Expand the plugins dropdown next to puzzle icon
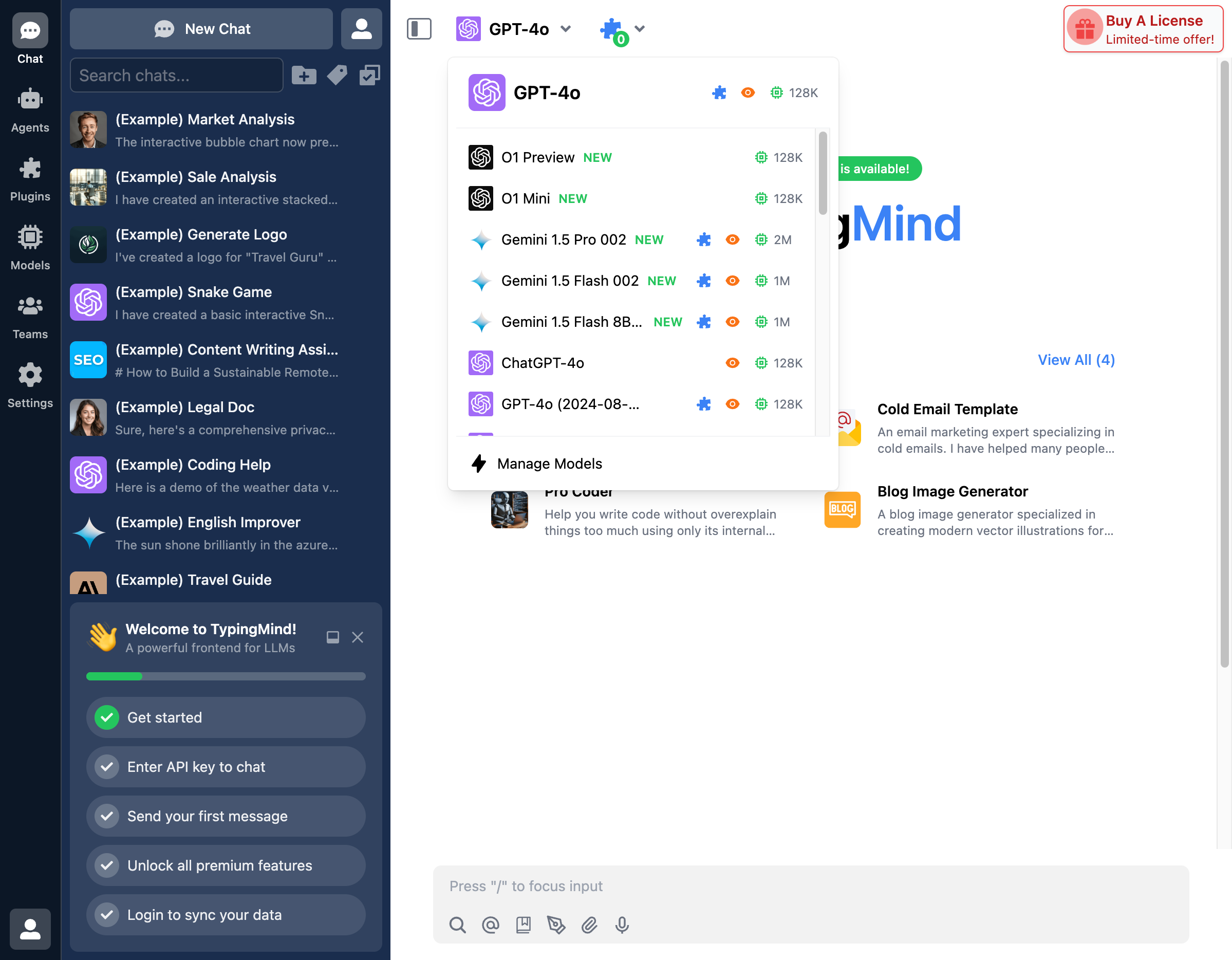 639,29
